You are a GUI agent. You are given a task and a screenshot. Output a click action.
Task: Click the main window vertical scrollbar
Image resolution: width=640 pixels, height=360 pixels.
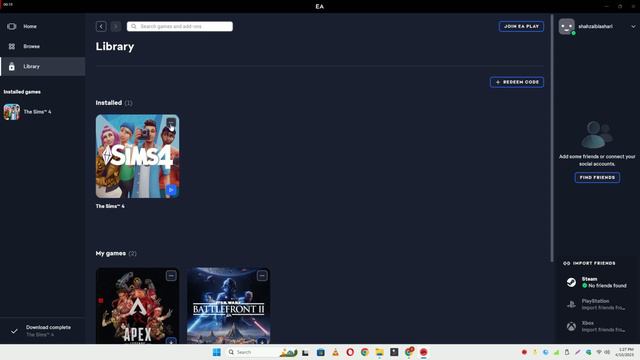(552, 139)
